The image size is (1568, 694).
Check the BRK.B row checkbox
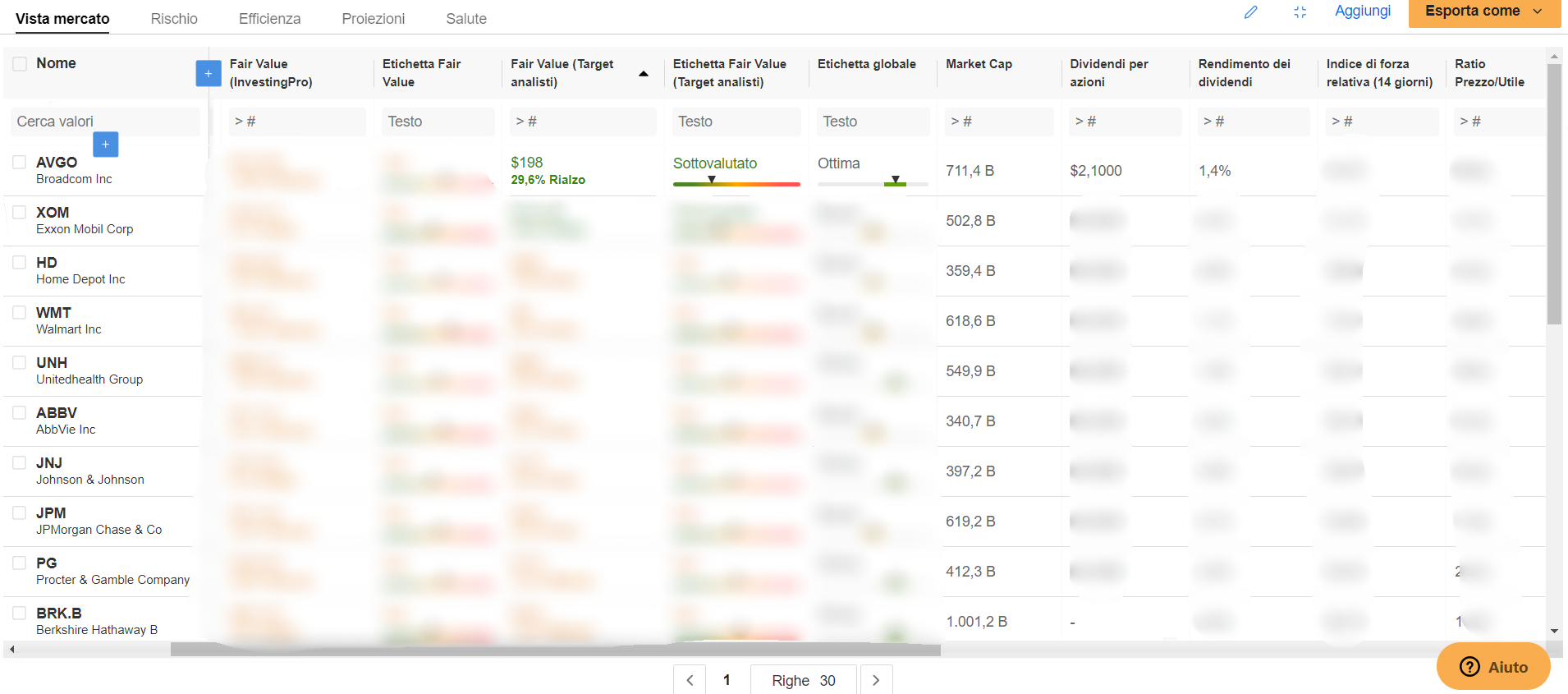pyautogui.click(x=20, y=613)
